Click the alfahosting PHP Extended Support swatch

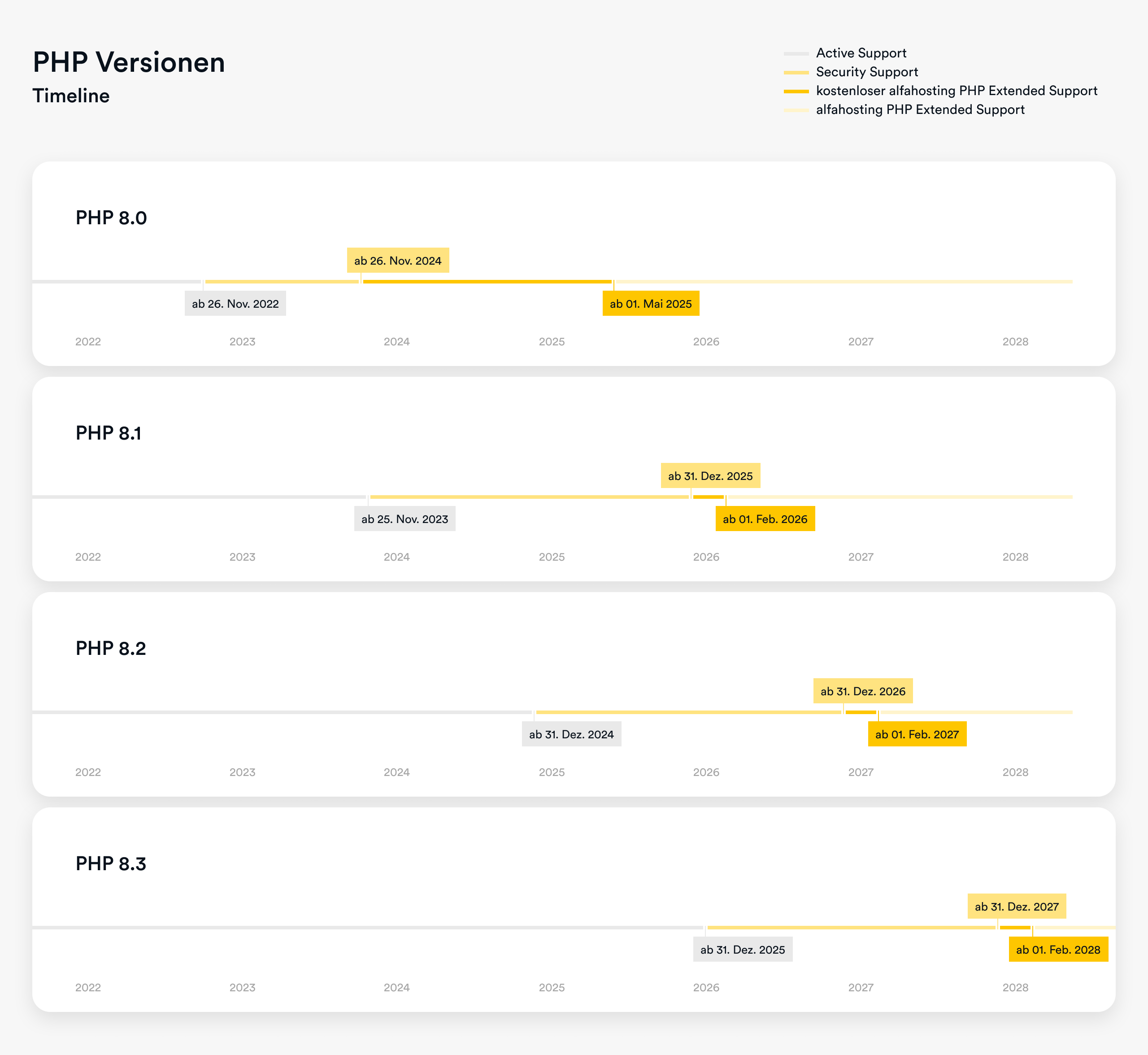click(x=796, y=110)
